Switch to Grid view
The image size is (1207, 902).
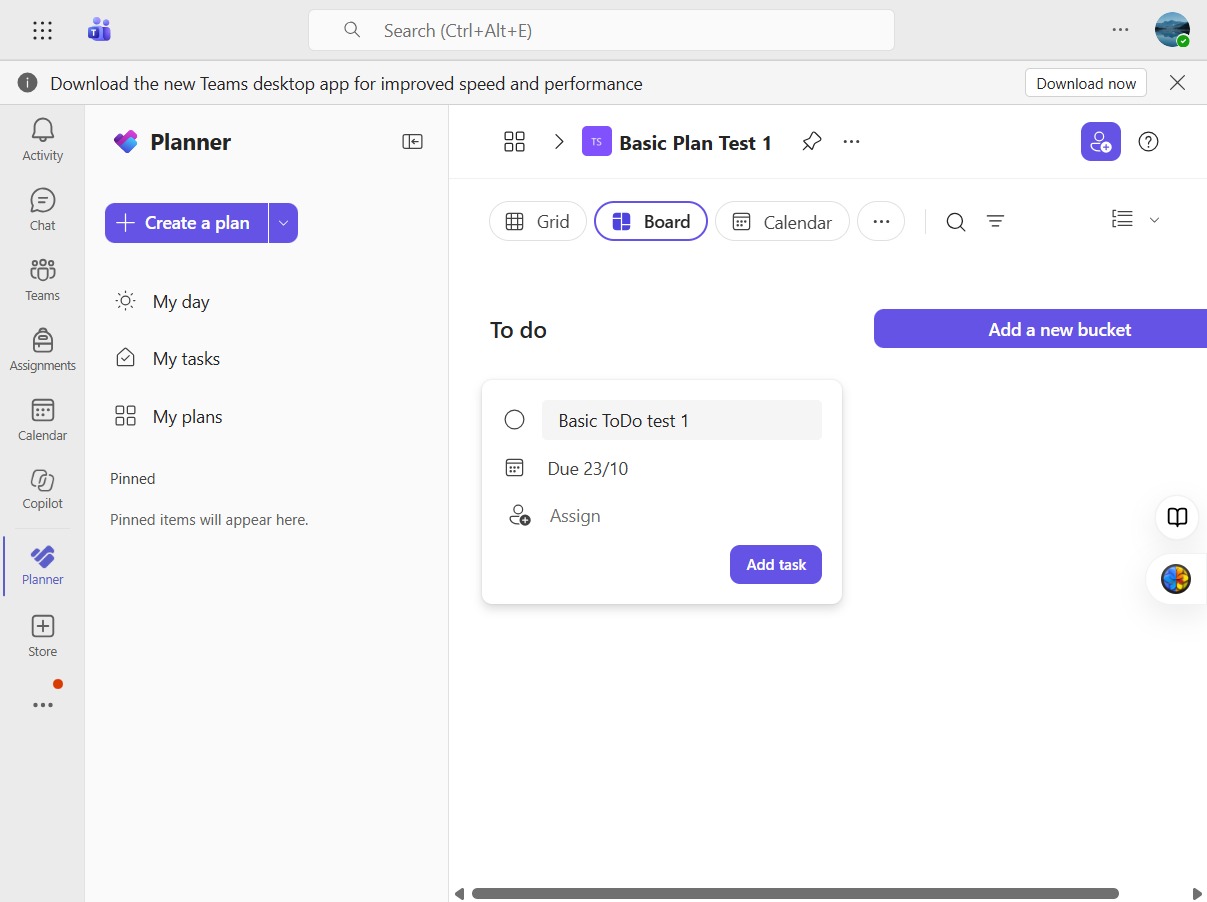click(x=538, y=222)
